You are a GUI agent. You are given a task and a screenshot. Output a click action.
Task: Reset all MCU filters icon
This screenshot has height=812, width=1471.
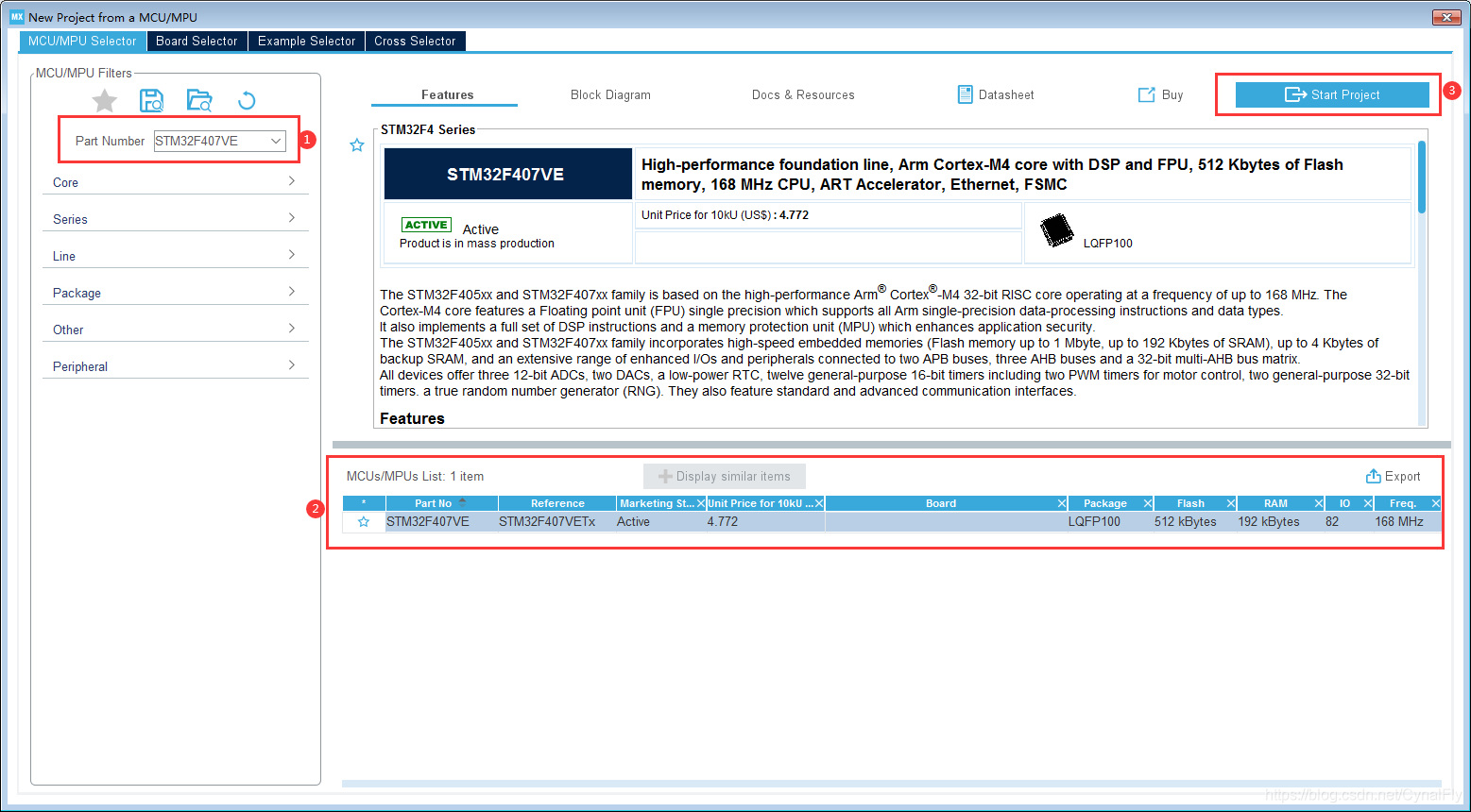[247, 101]
